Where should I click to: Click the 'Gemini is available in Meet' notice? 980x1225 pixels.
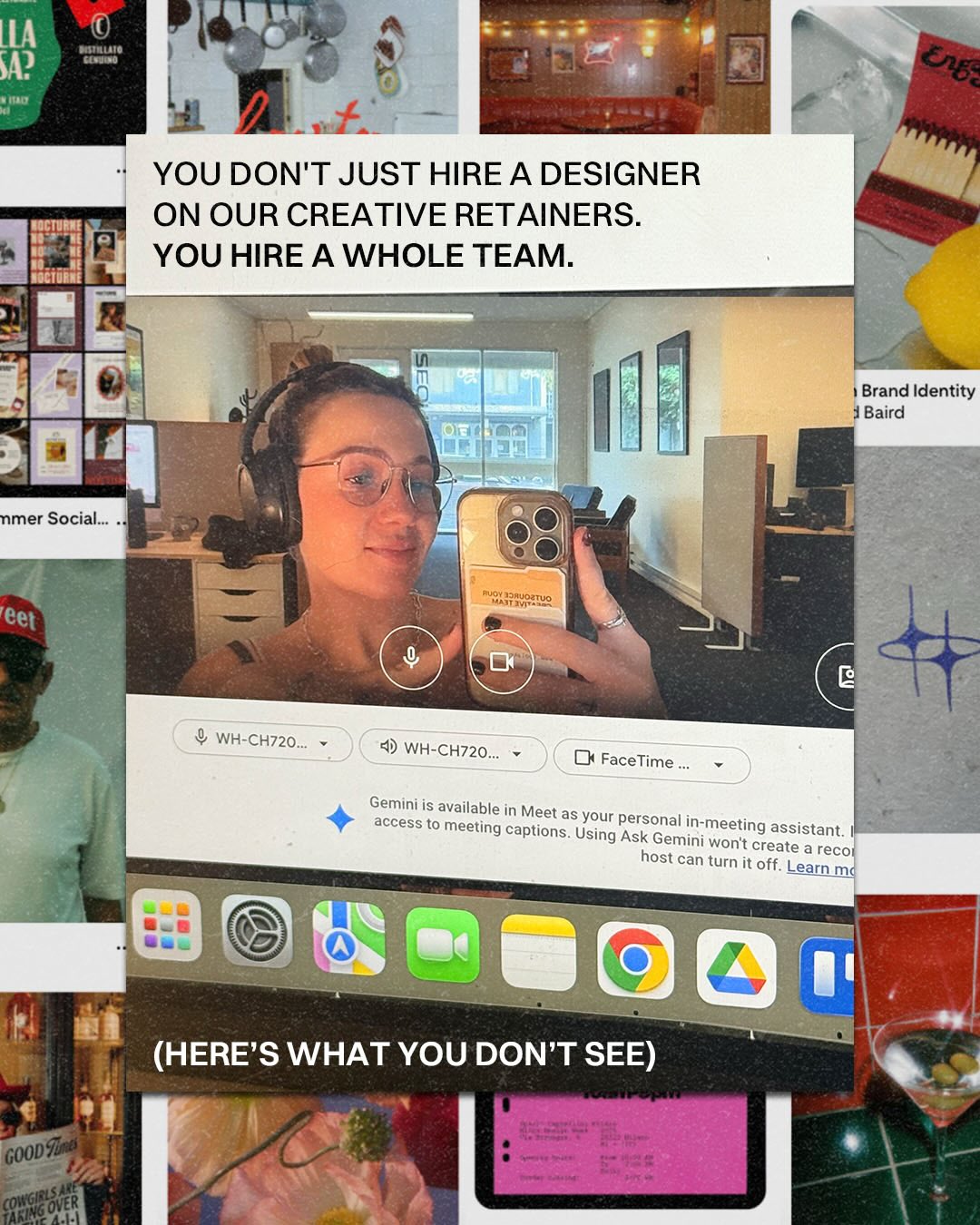click(610, 835)
